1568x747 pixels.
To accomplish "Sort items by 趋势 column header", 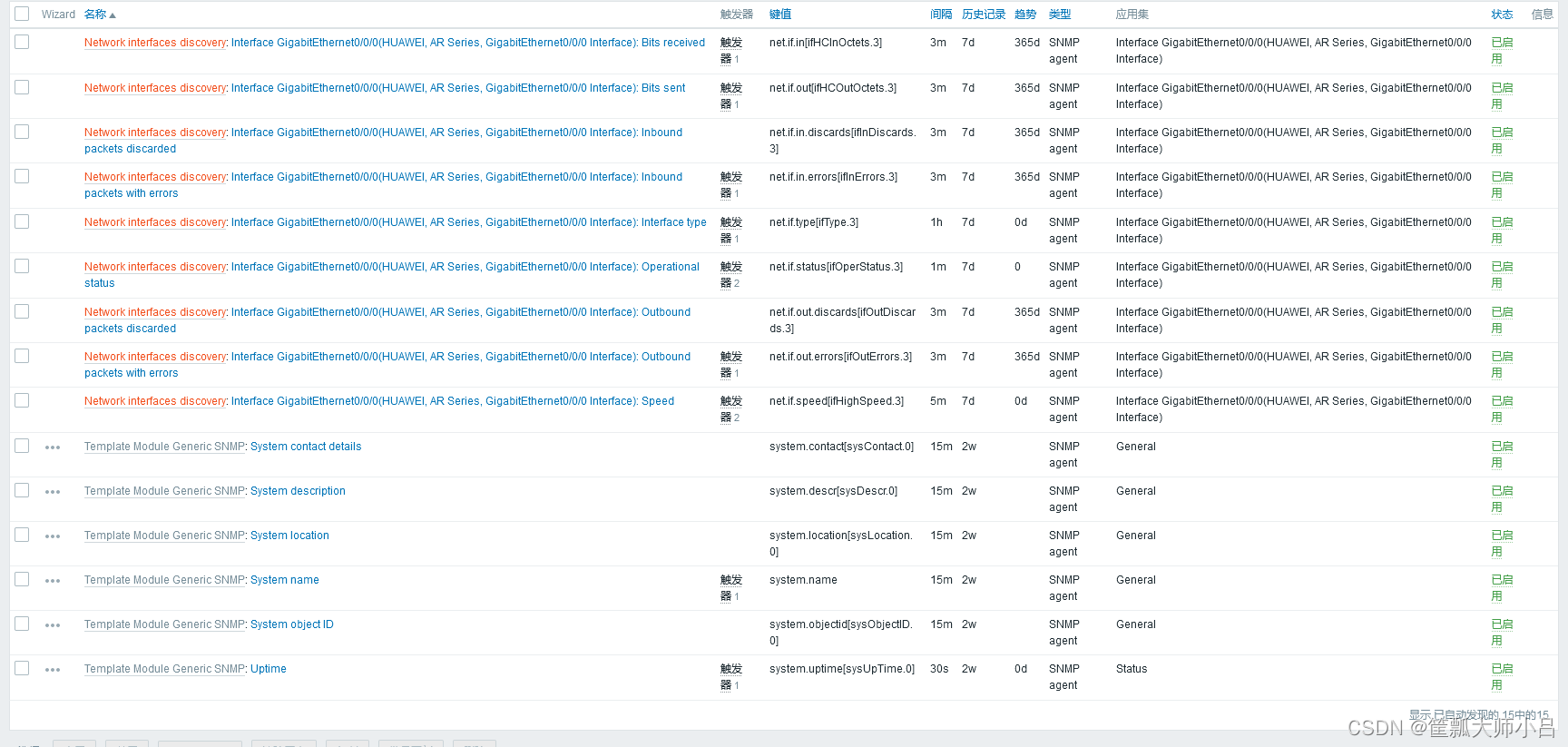I will click(1025, 15).
